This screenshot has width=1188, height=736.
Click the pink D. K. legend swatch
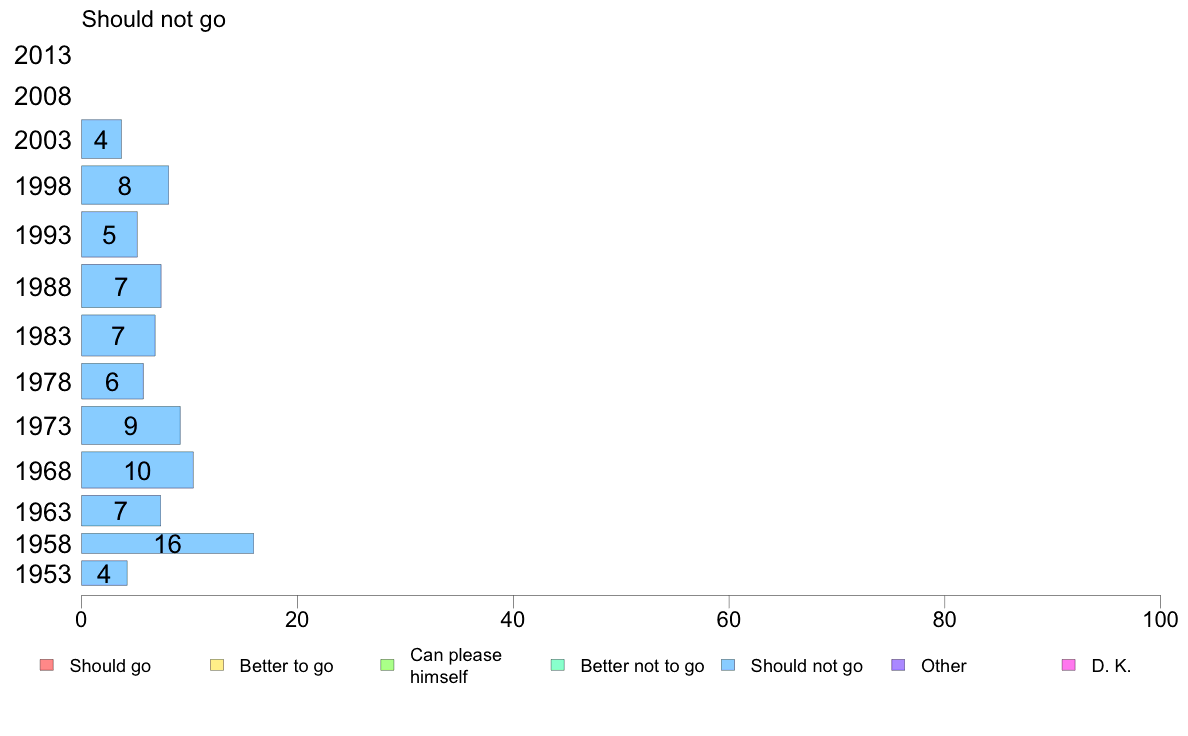pos(1069,665)
